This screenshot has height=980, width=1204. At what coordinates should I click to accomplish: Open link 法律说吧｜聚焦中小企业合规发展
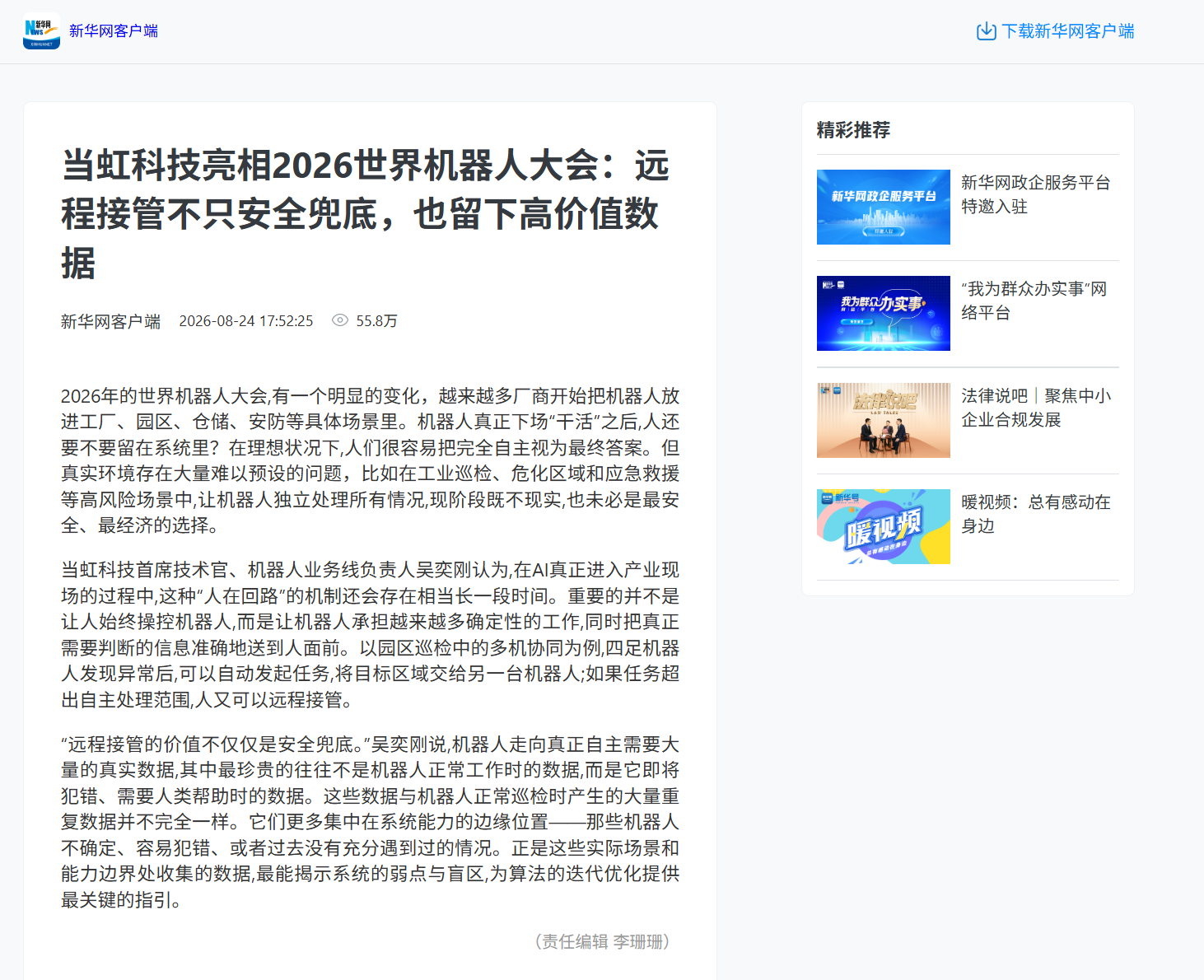(x=1036, y=408)
